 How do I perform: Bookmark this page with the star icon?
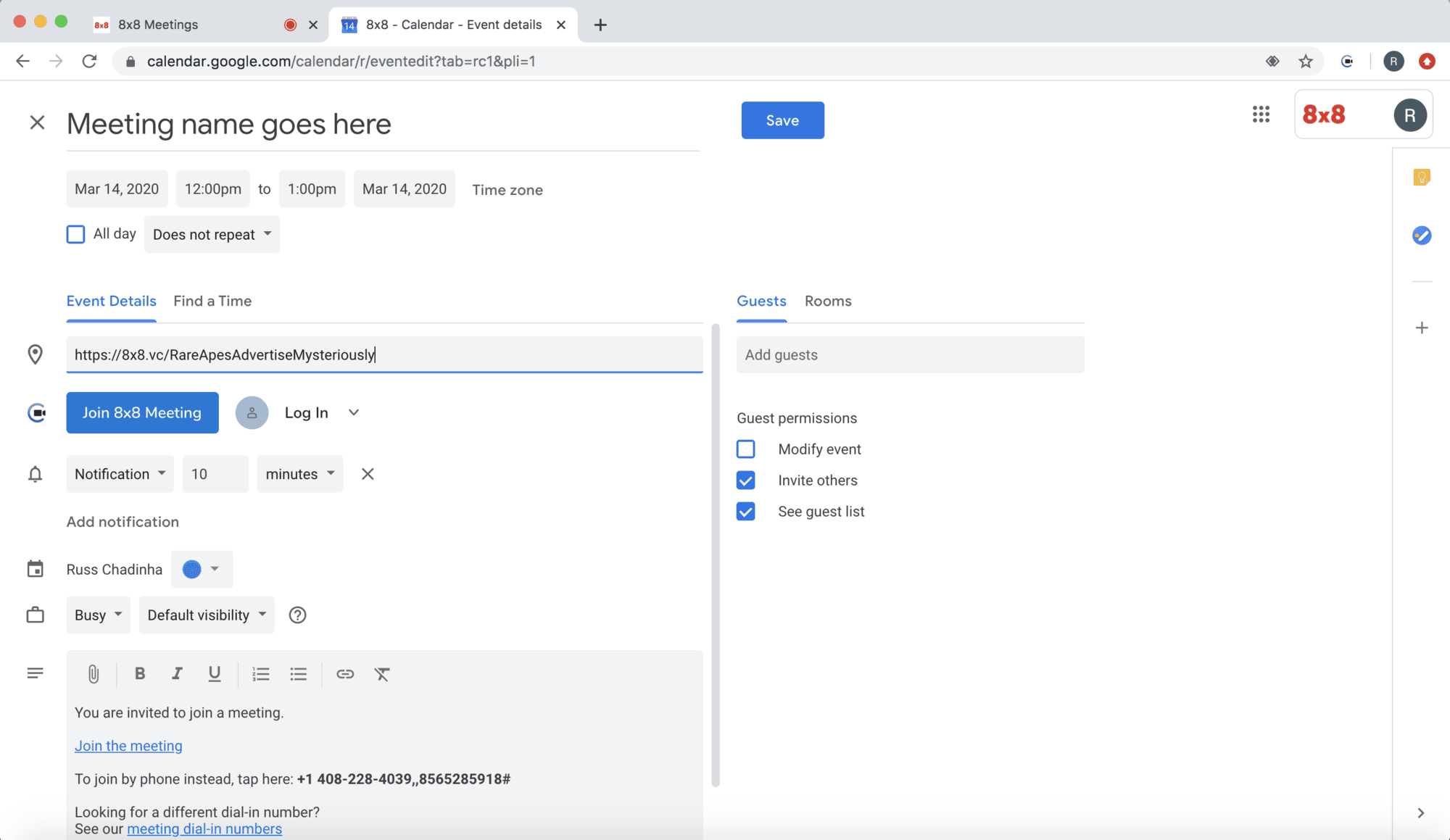point(1306,62)
